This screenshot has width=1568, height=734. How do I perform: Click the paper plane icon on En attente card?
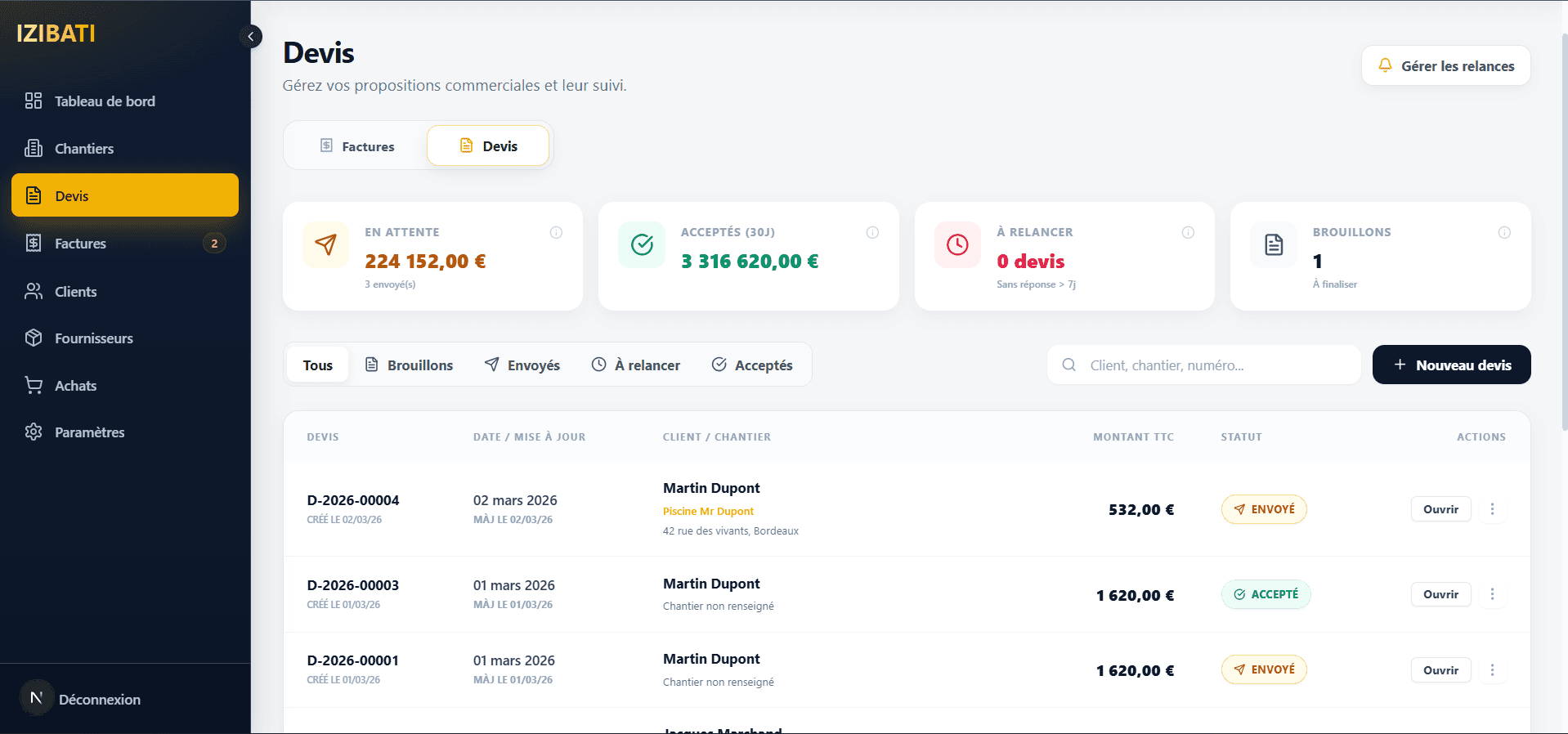point(325,244)
